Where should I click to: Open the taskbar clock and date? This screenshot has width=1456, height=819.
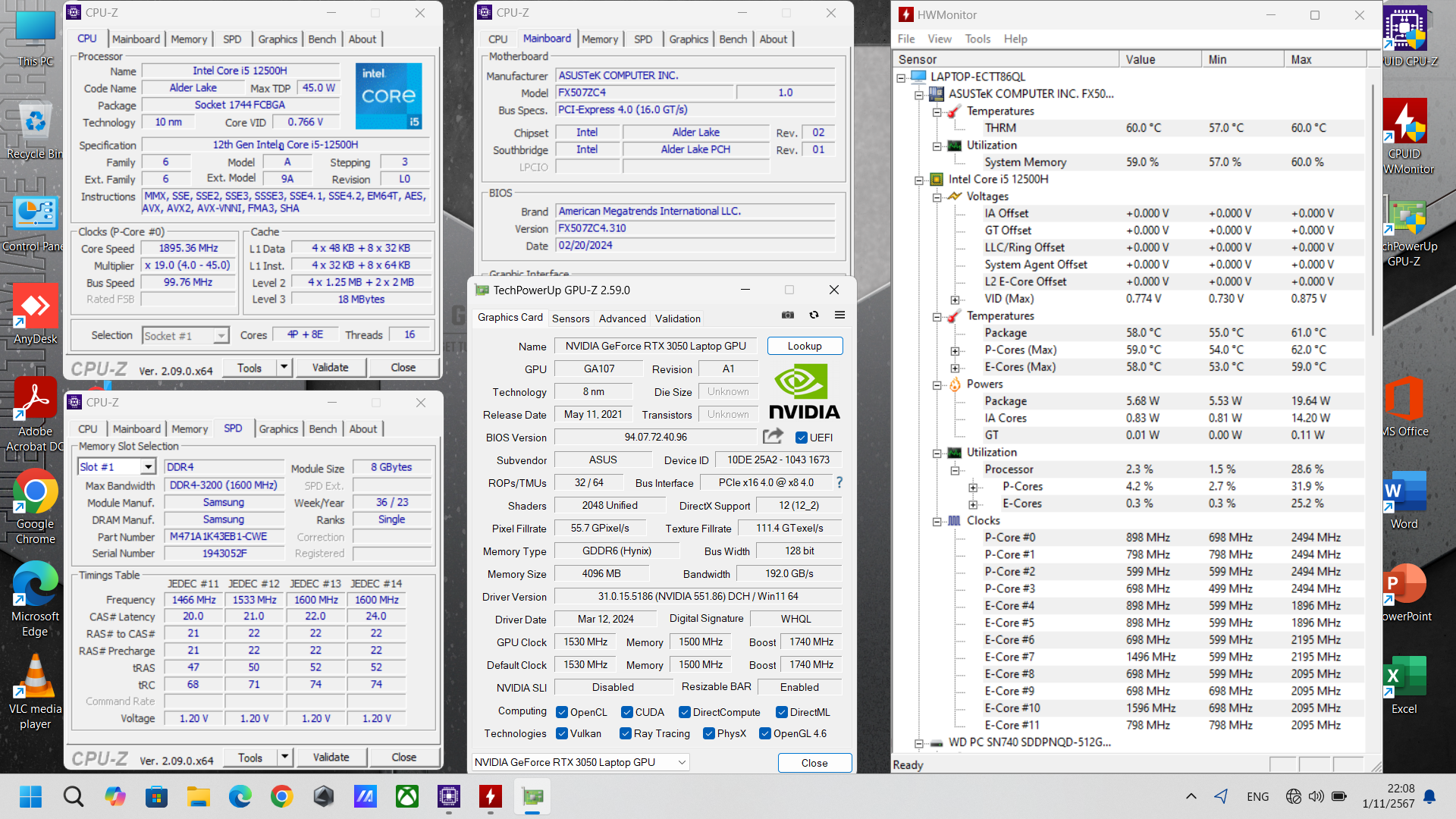point(1389,796)
